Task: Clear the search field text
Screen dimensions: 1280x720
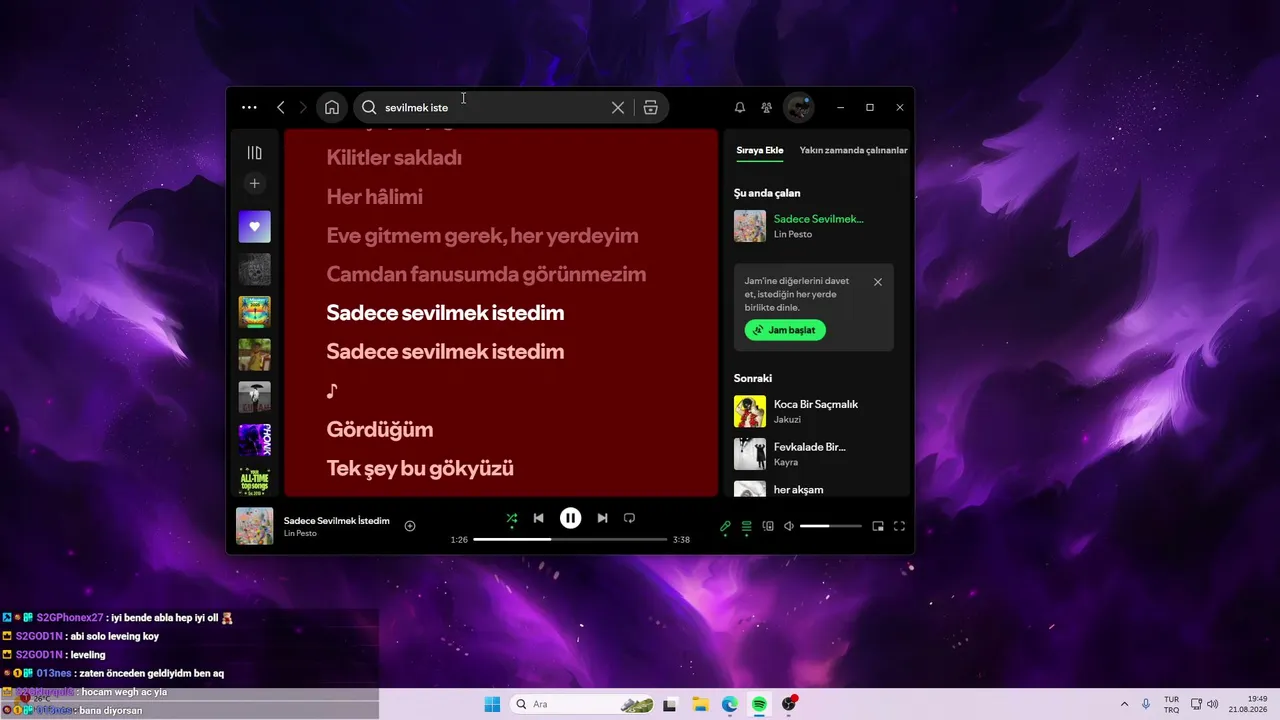Action: (618, 107)
